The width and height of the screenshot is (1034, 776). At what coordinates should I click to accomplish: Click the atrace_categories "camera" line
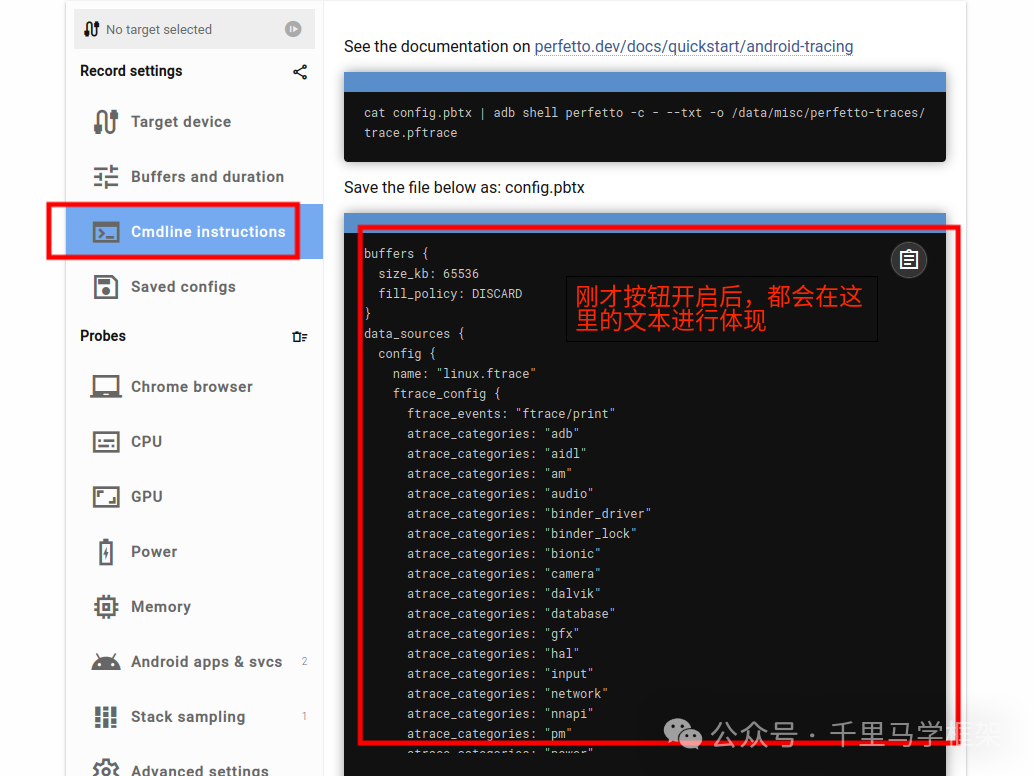[503, 574]
